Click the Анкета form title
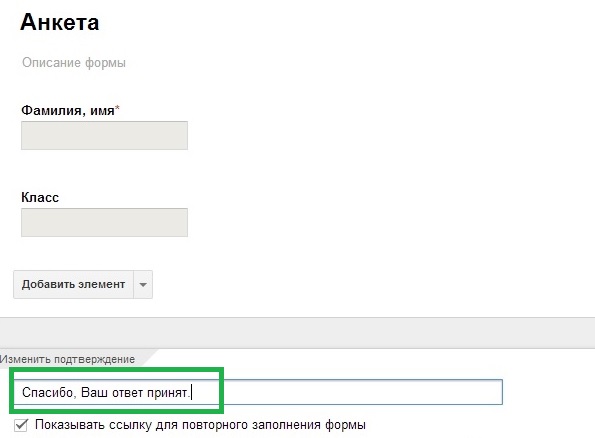Screen dimensions: 595x438 pyautogui.click(x=60, y=22)
